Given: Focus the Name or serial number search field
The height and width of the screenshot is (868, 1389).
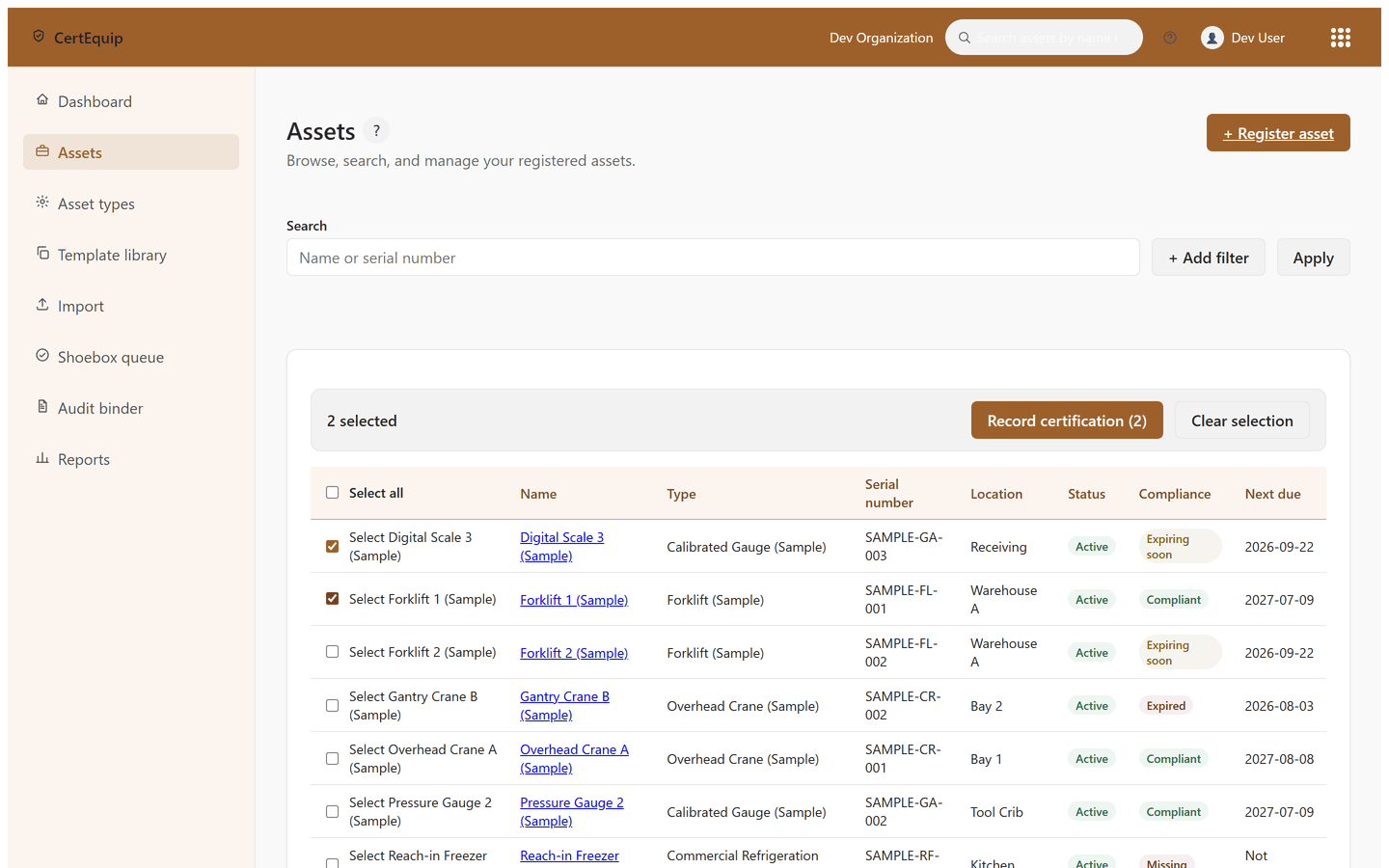Looking at the screenshot, I should coord(713,258).
